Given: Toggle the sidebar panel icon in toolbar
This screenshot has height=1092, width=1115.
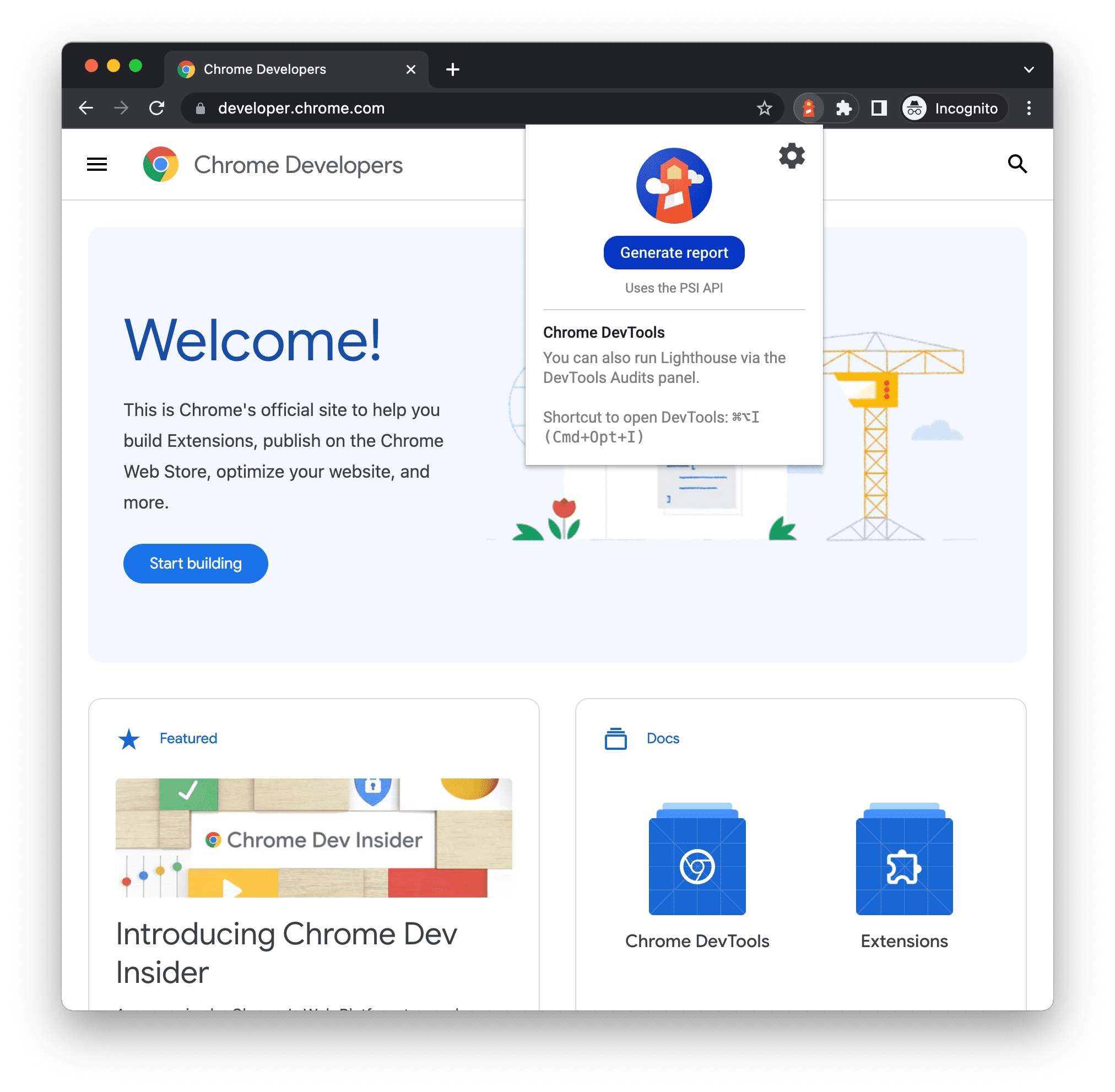Looking at the screenshot, I should 877,108.
